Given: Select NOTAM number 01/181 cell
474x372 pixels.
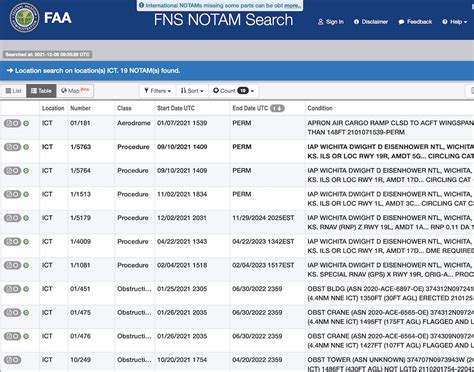Looking at the screenshot, I should [x=80, y=123].
